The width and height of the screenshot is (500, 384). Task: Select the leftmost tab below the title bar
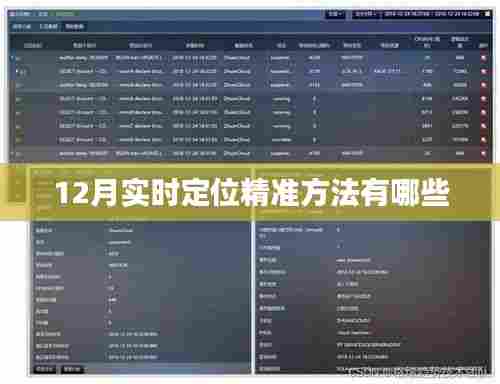(x=22, y=26)
